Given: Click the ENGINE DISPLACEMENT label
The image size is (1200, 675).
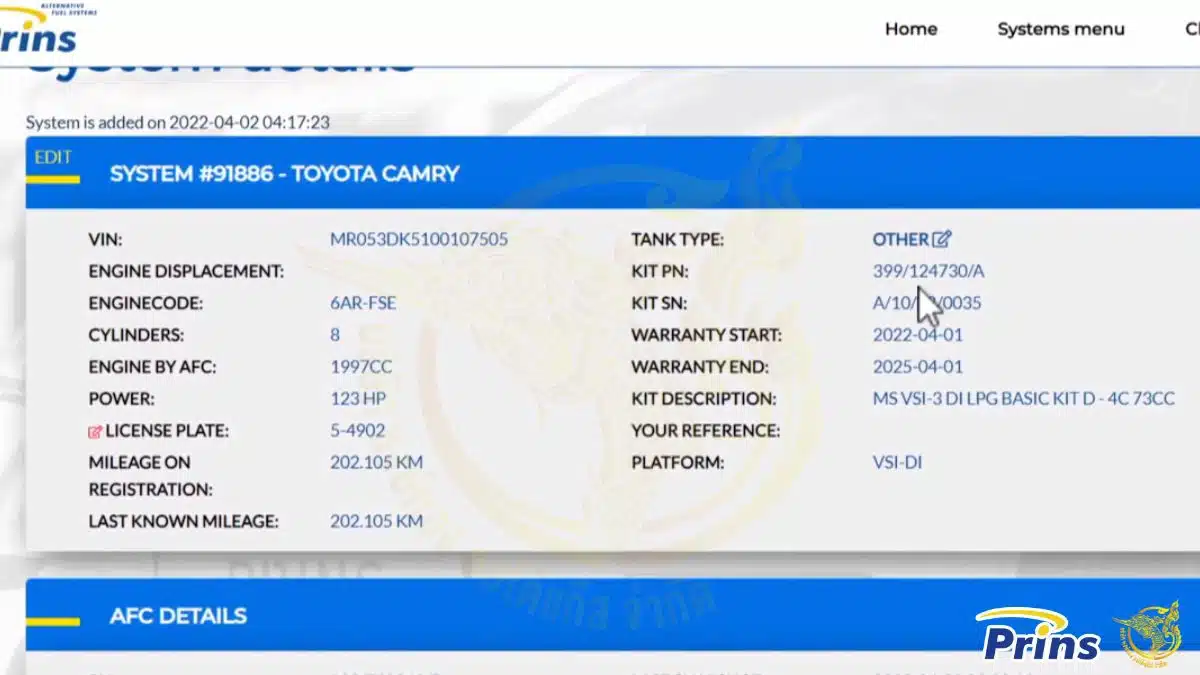Looking at the screenshot, I should pos(186,271).
